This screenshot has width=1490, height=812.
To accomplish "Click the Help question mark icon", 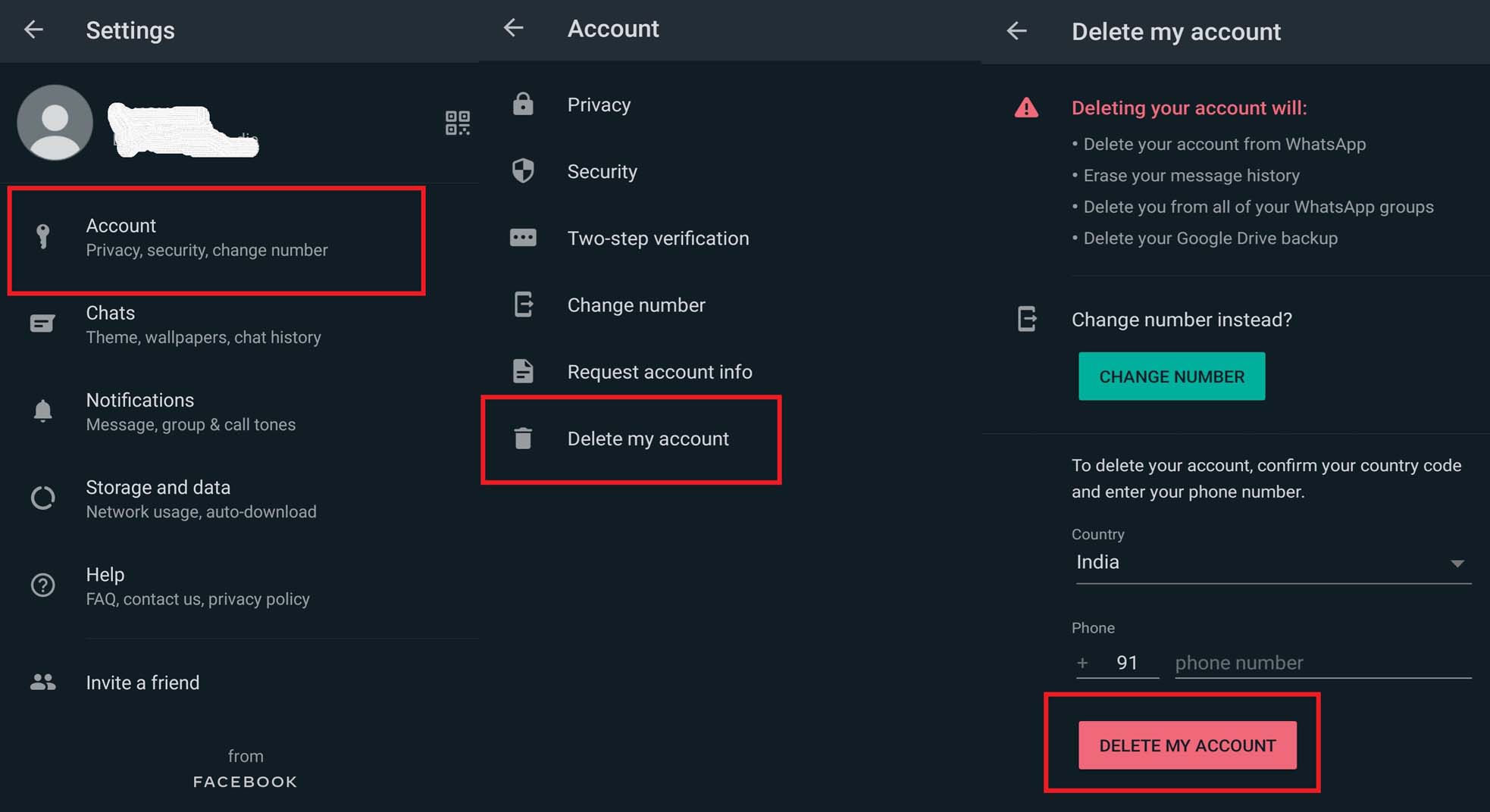I will coord(42,586).
